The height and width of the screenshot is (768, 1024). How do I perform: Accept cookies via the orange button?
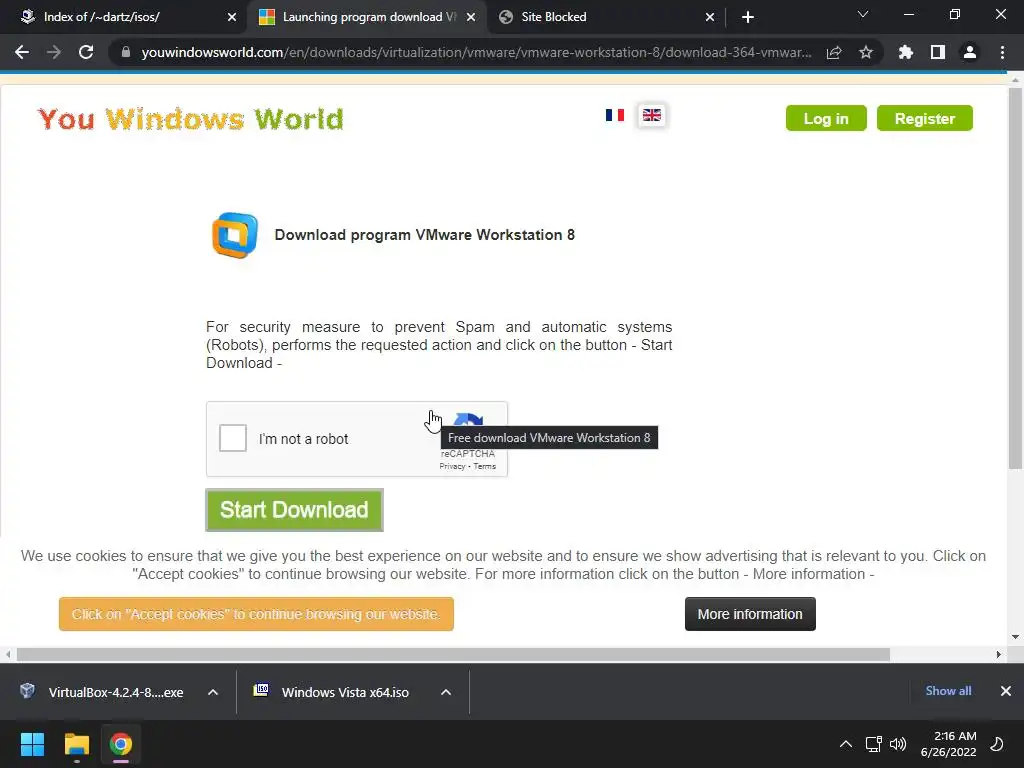256,614
